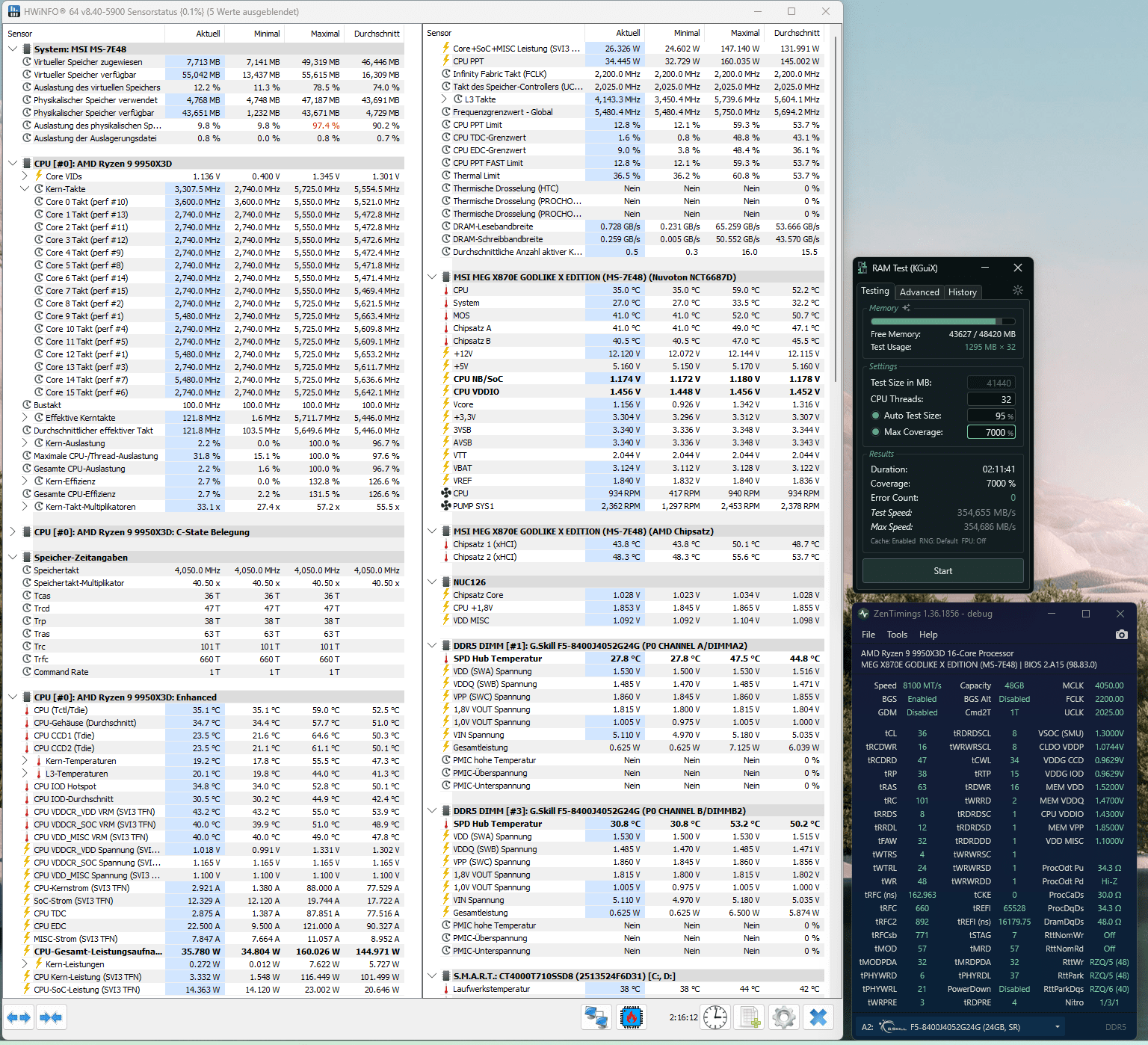Switch to the History tab in RAM Test
The width and height of the screenshot is (1148, 1045).
[x=962, y=292]
